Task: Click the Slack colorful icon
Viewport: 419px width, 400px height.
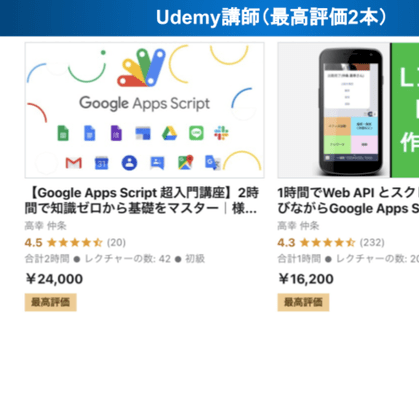Action: (221, 133)
